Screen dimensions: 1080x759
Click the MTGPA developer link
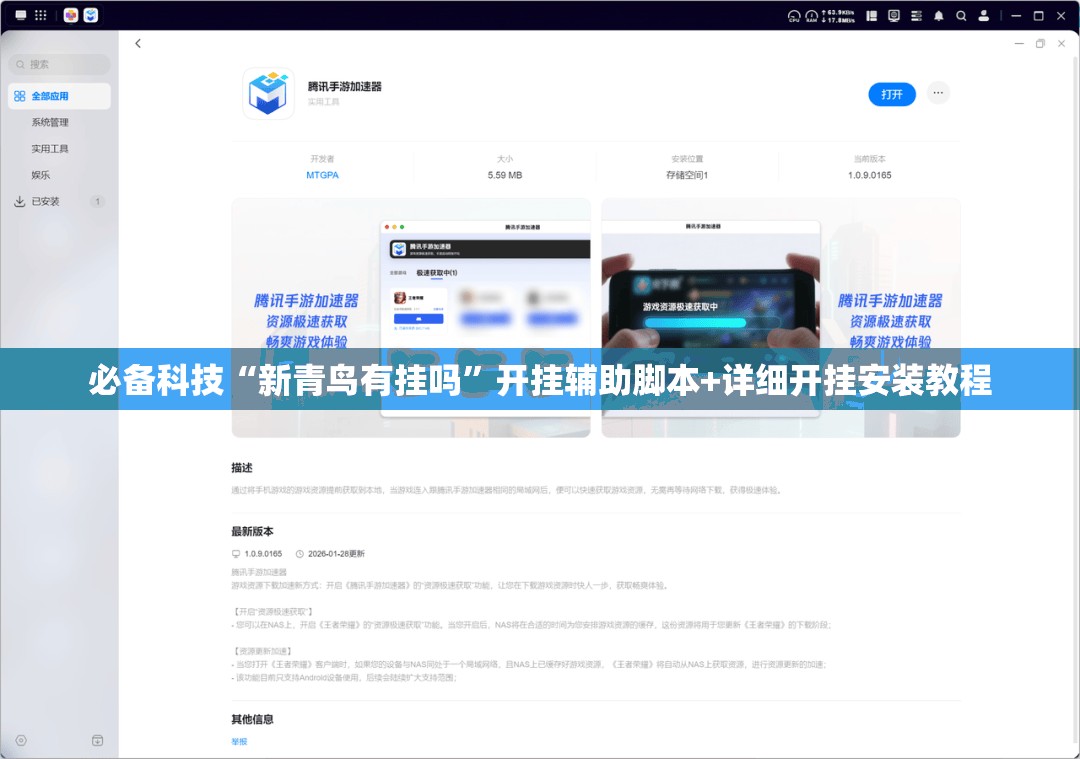(322, 175)
